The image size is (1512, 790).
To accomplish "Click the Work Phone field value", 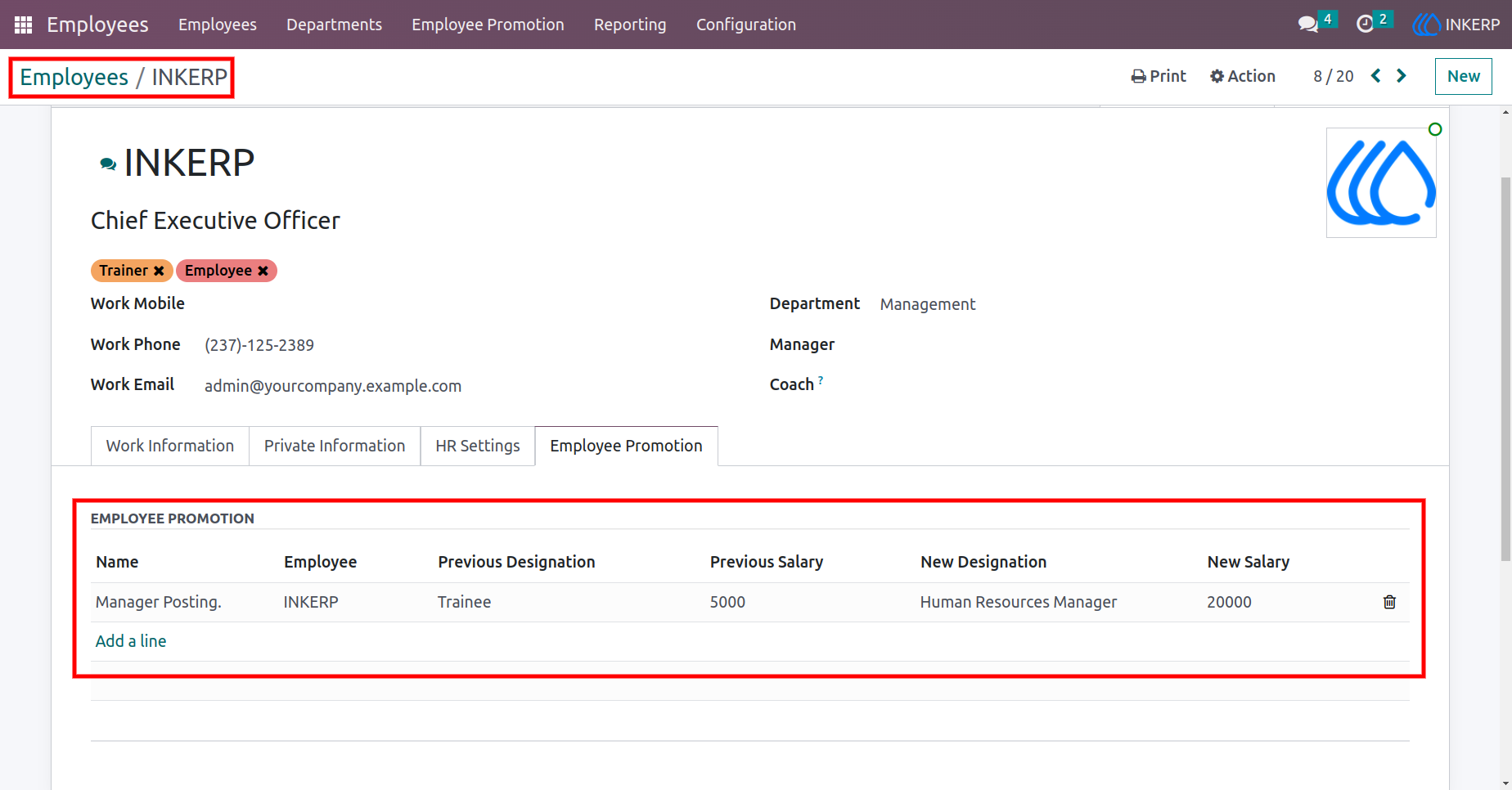I will tap(259, 345).
